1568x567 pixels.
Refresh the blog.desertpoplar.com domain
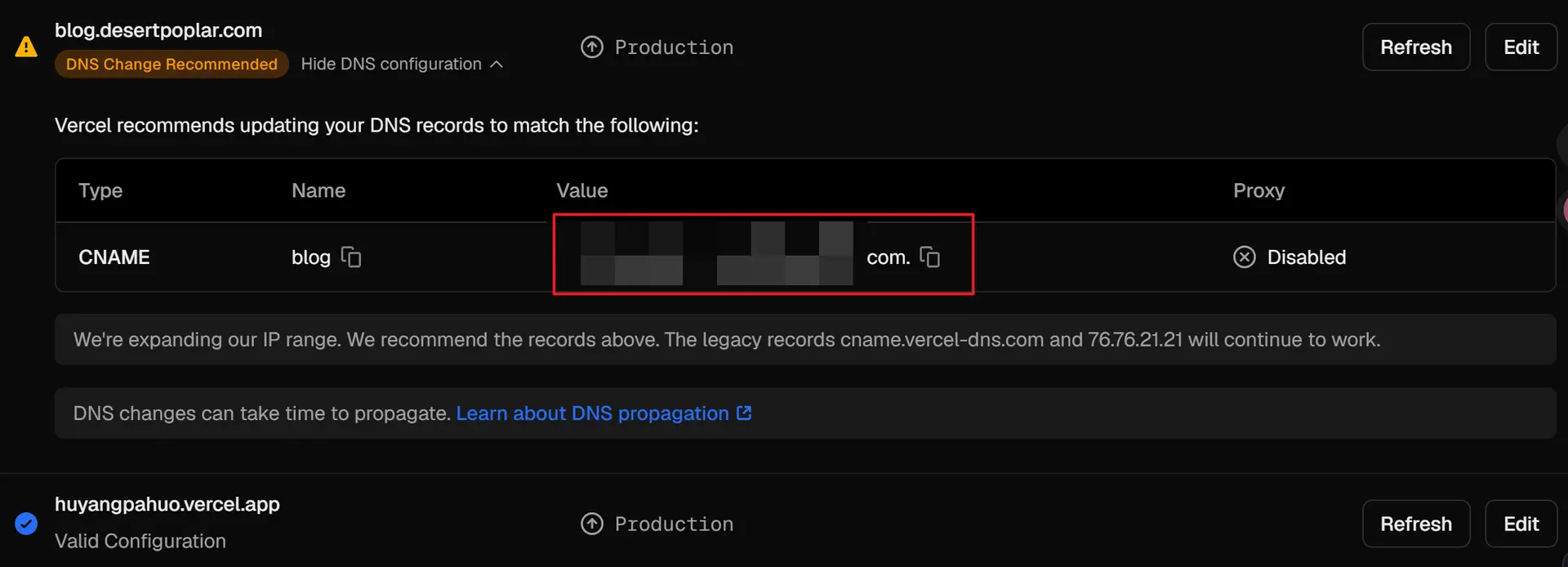pyautogui.click(x=1416, y=47)
